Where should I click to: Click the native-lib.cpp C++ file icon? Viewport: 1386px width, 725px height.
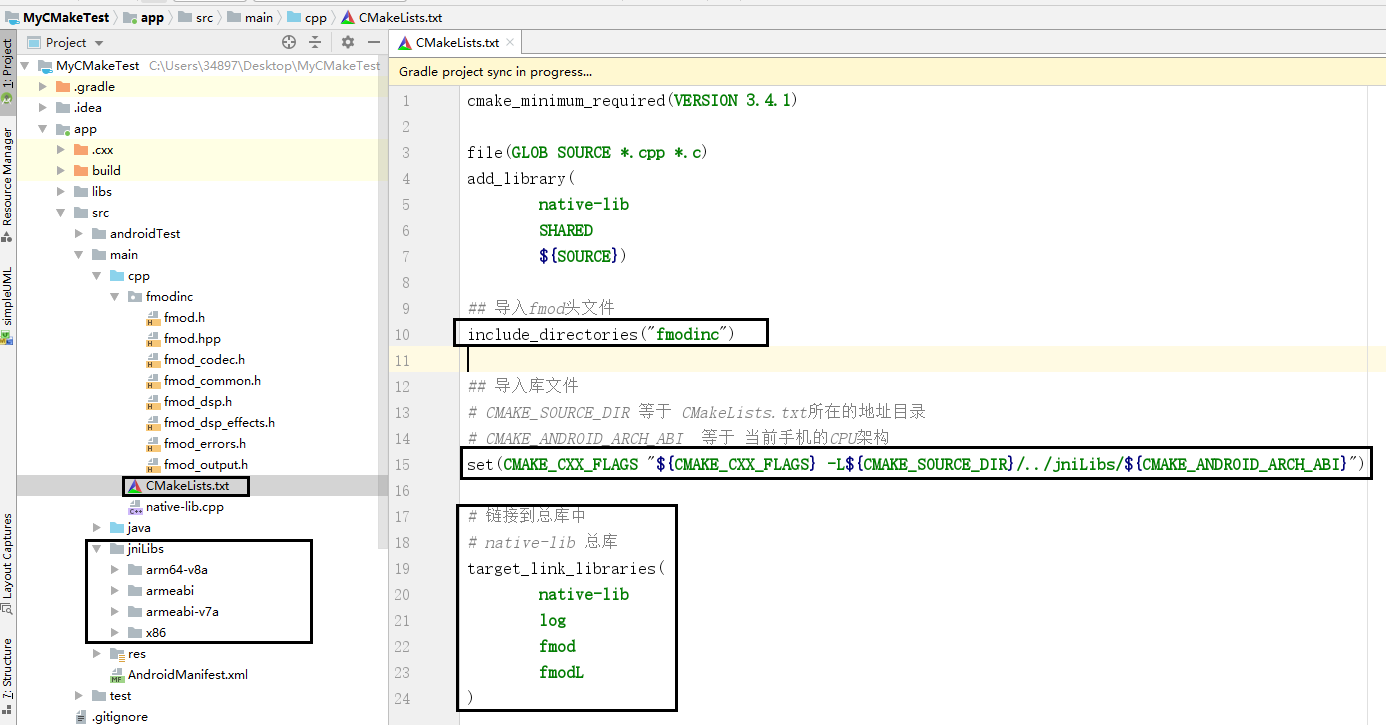point(135,507)
